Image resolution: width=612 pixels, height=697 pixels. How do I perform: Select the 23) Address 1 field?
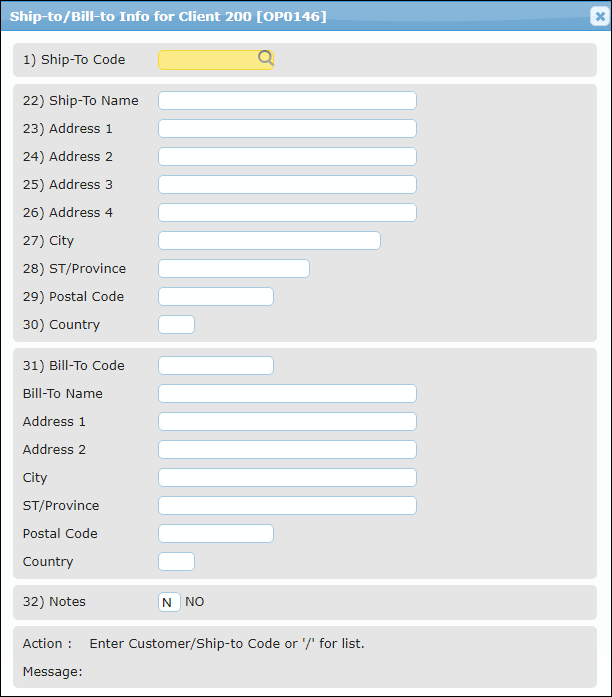[x=287, y=128]
